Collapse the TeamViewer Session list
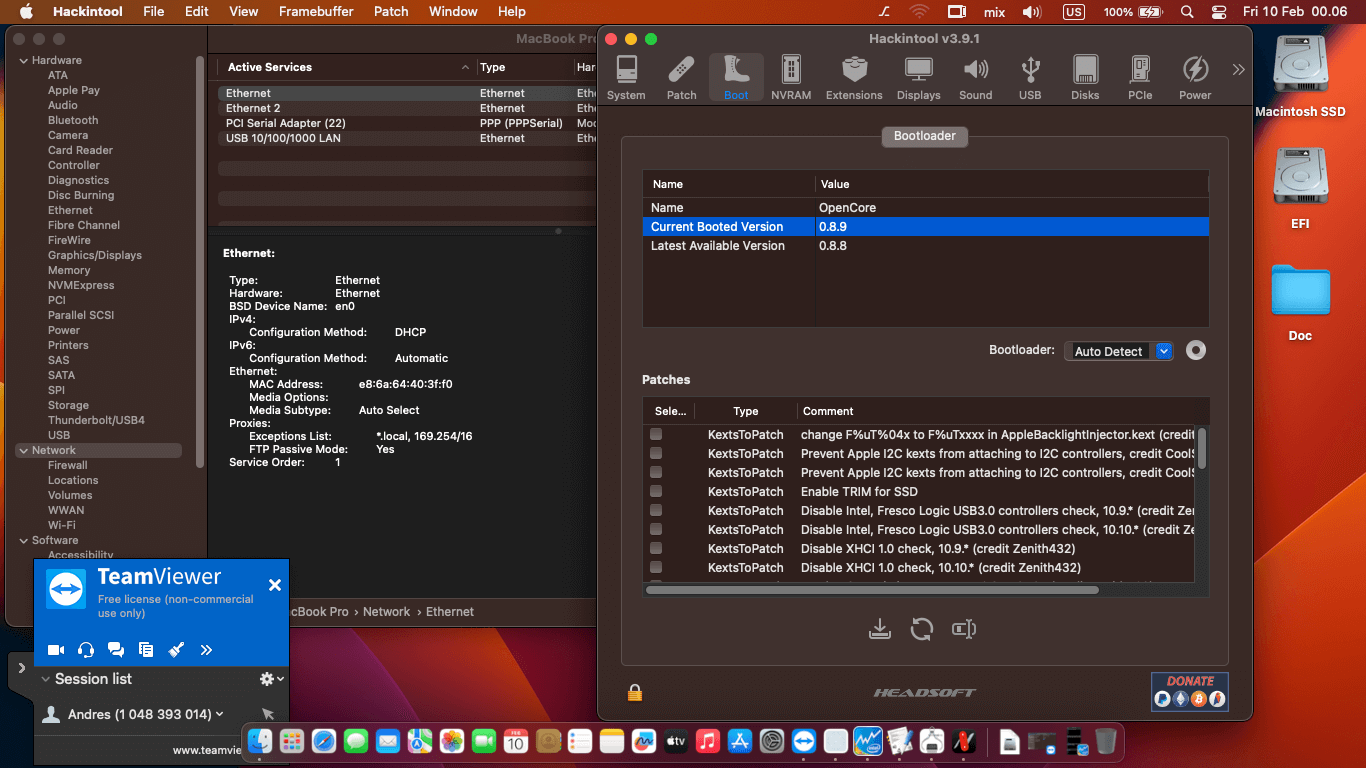The image size is (1366, 768). click(46, 679)
